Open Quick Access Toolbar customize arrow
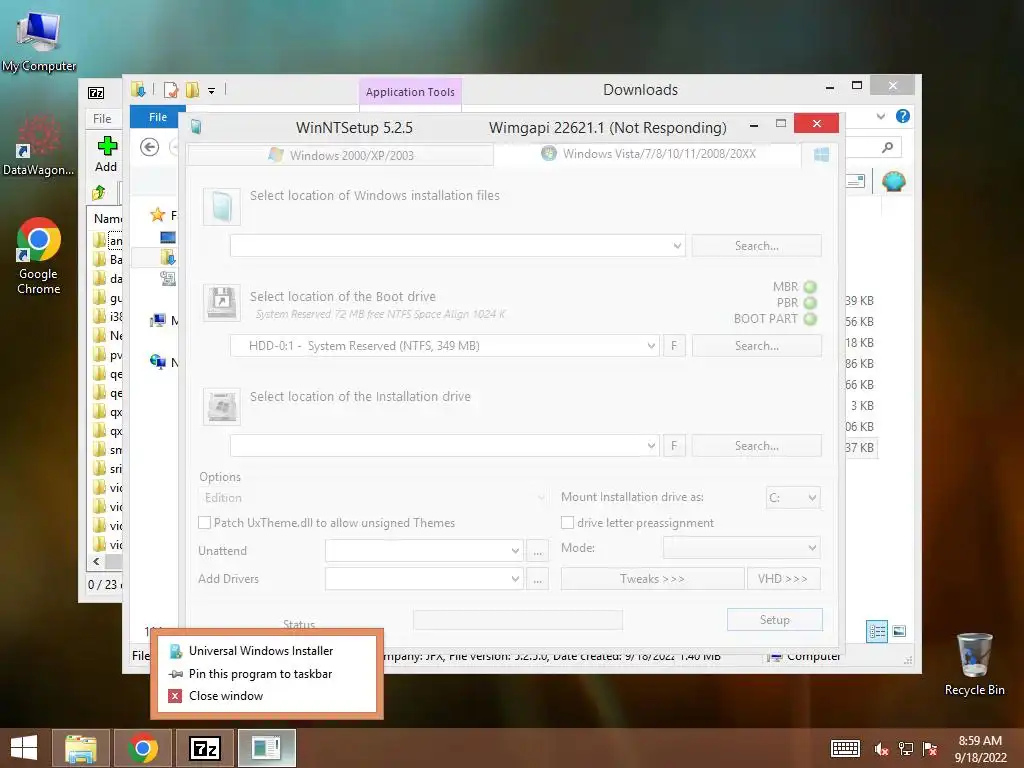Viewport: 1024px width, 768px height. coord(212,91)
